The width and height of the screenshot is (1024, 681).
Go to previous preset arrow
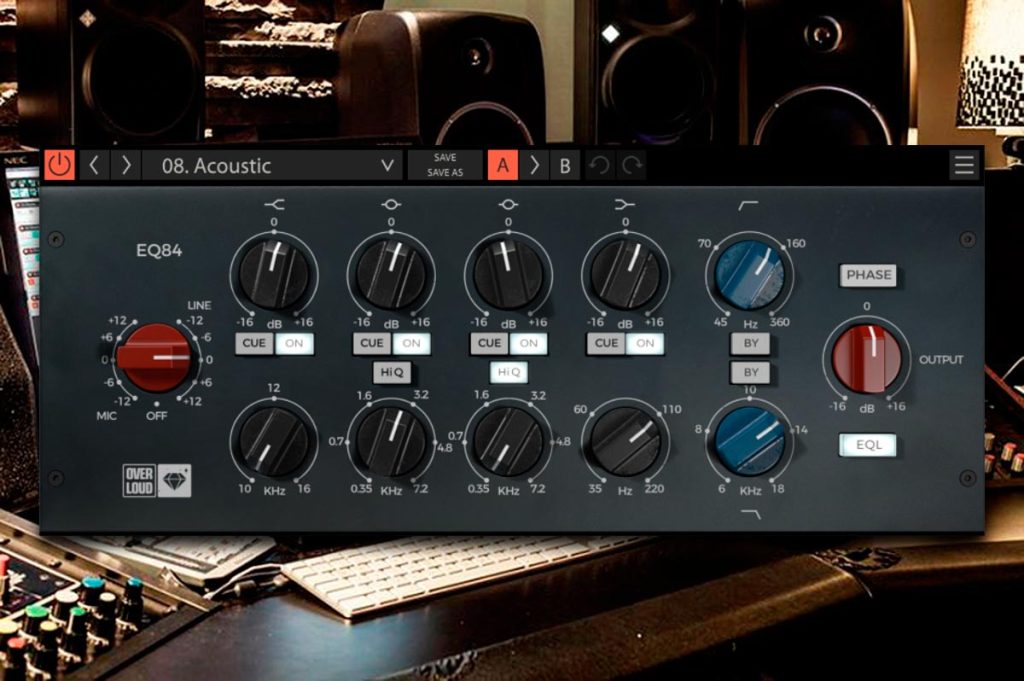94,165
